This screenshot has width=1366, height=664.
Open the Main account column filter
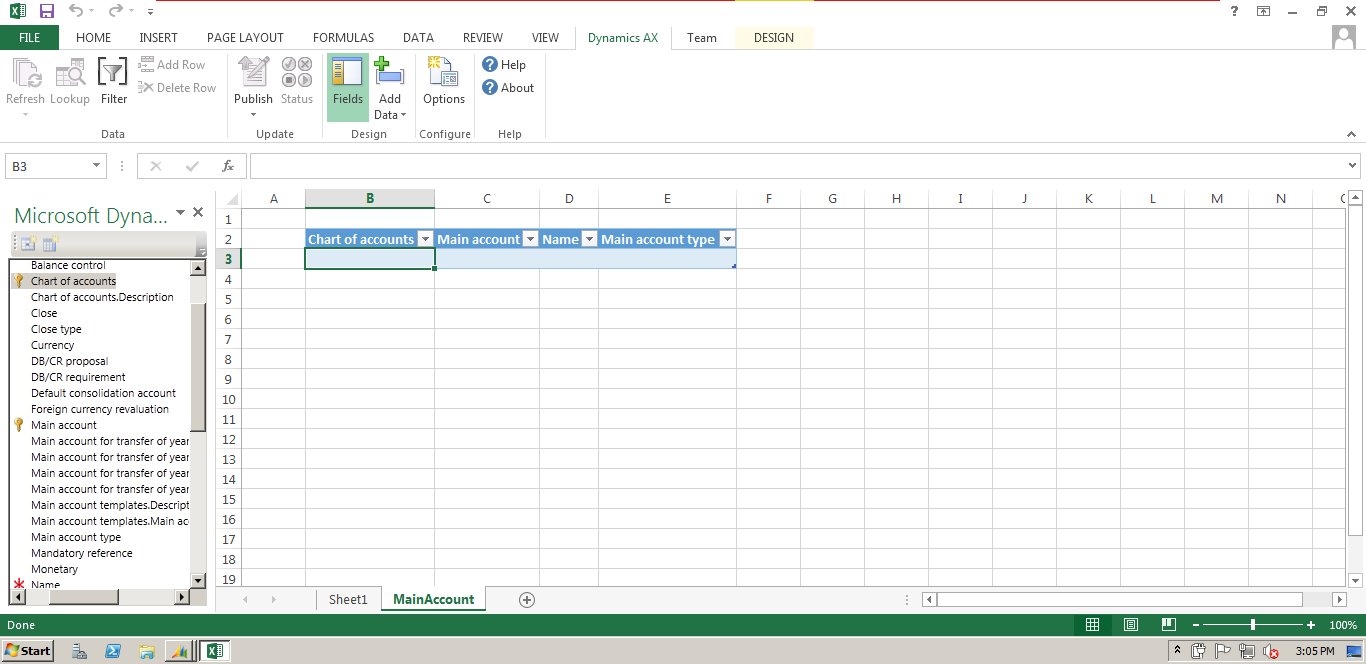point(530,239)
